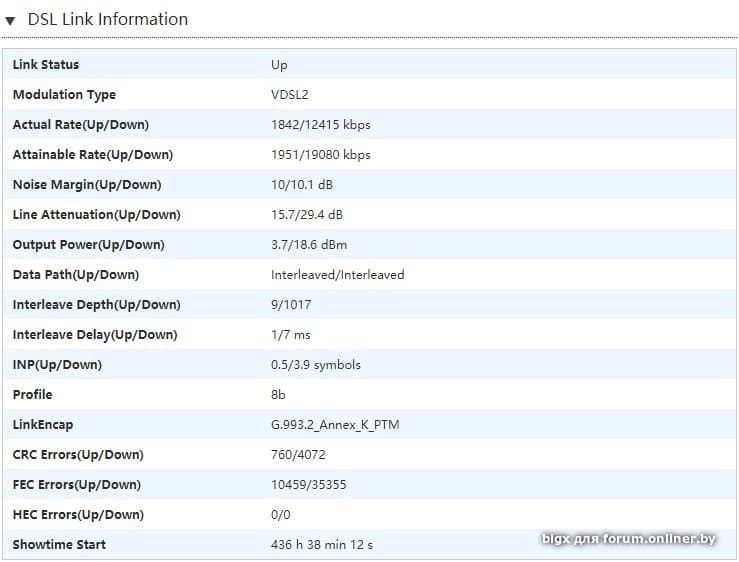Image resolution: width=739 pixels, height=562 pixels.
Task: Select the HEC Errors value 0/0
Action: tap(281, 515)
